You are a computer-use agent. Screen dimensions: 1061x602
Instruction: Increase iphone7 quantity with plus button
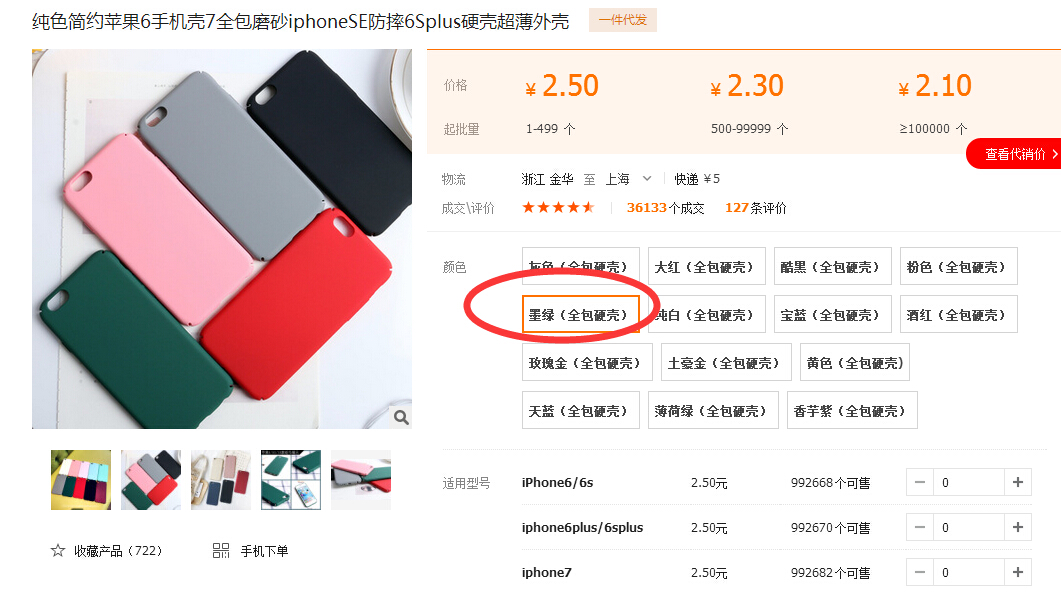[1018, 572]
